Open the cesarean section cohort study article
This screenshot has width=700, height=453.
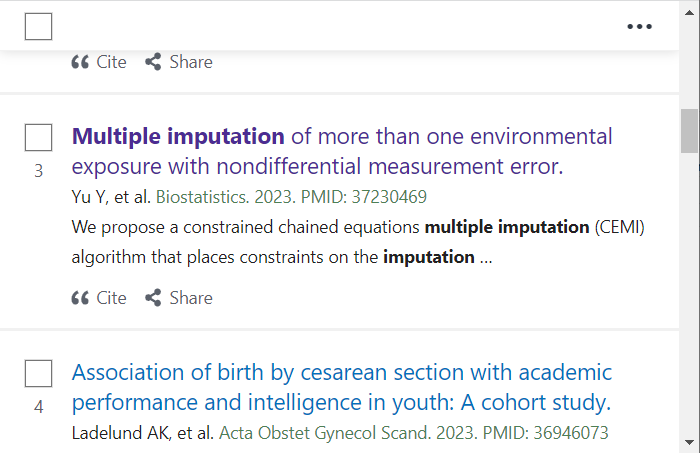click(342, 387)
